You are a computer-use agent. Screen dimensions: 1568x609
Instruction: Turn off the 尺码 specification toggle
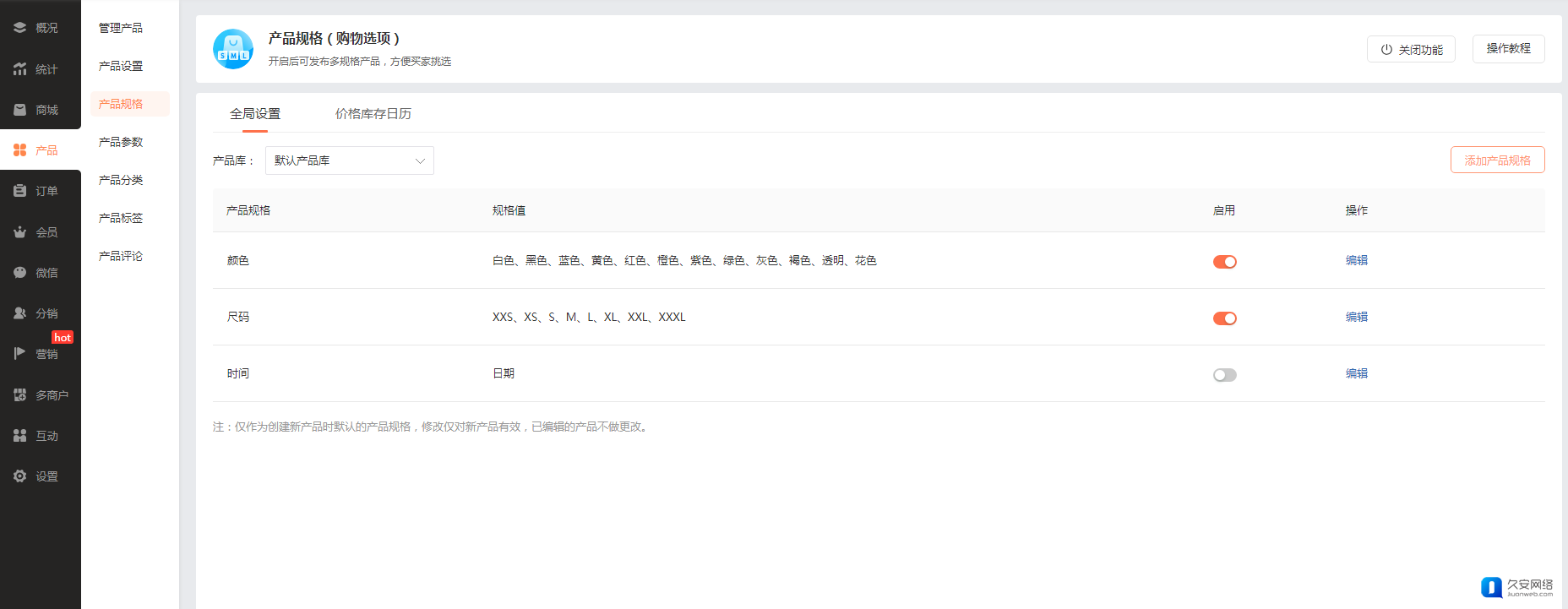pos(1224,318)
